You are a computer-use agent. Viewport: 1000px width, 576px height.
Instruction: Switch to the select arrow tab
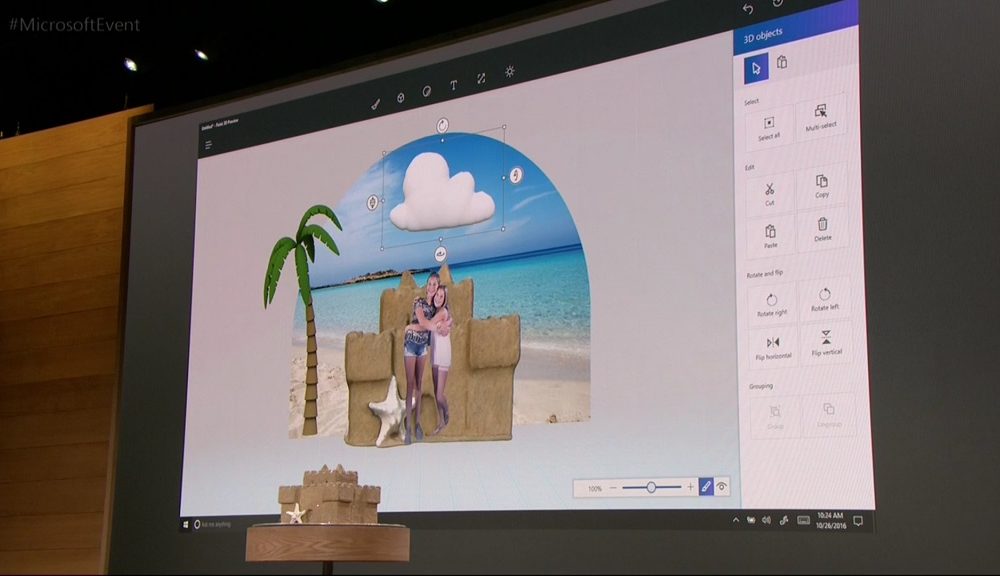[756, 68]
